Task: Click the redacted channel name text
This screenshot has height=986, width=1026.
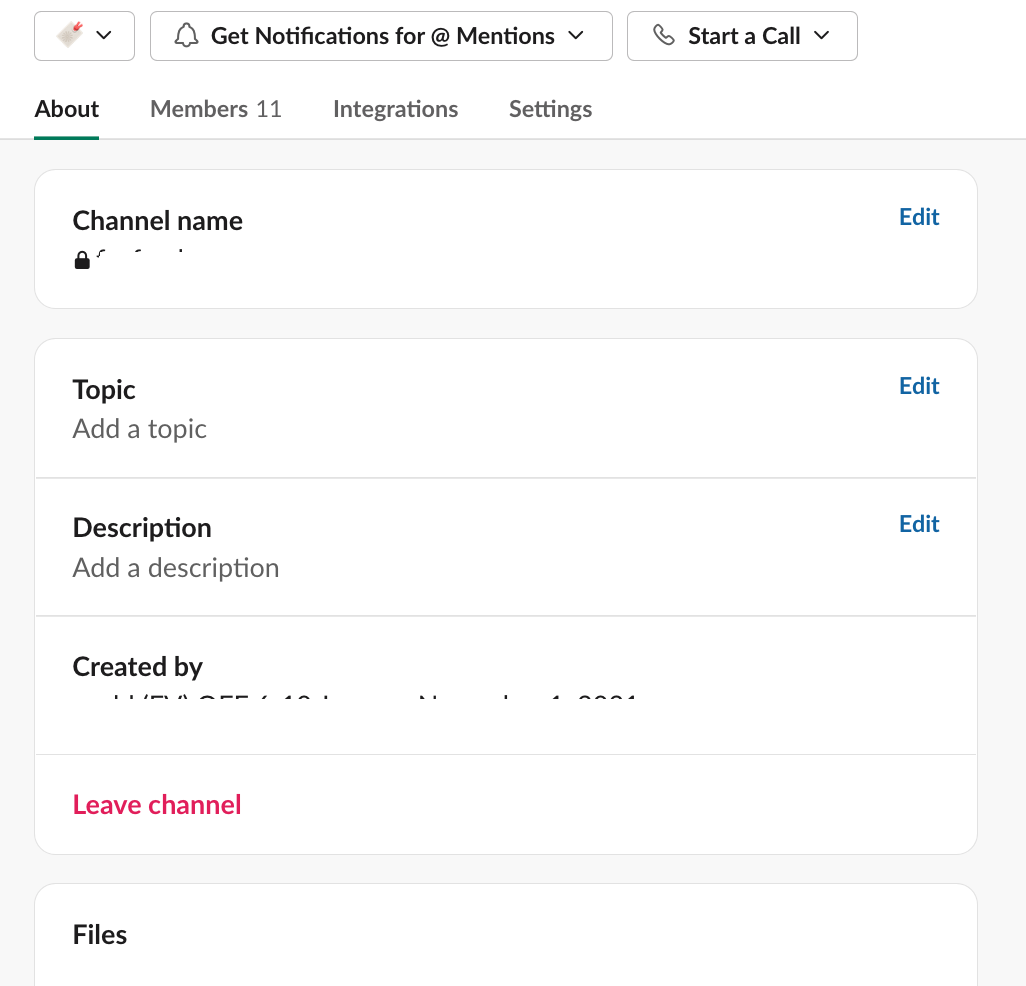Action: [x=158, y=263]
